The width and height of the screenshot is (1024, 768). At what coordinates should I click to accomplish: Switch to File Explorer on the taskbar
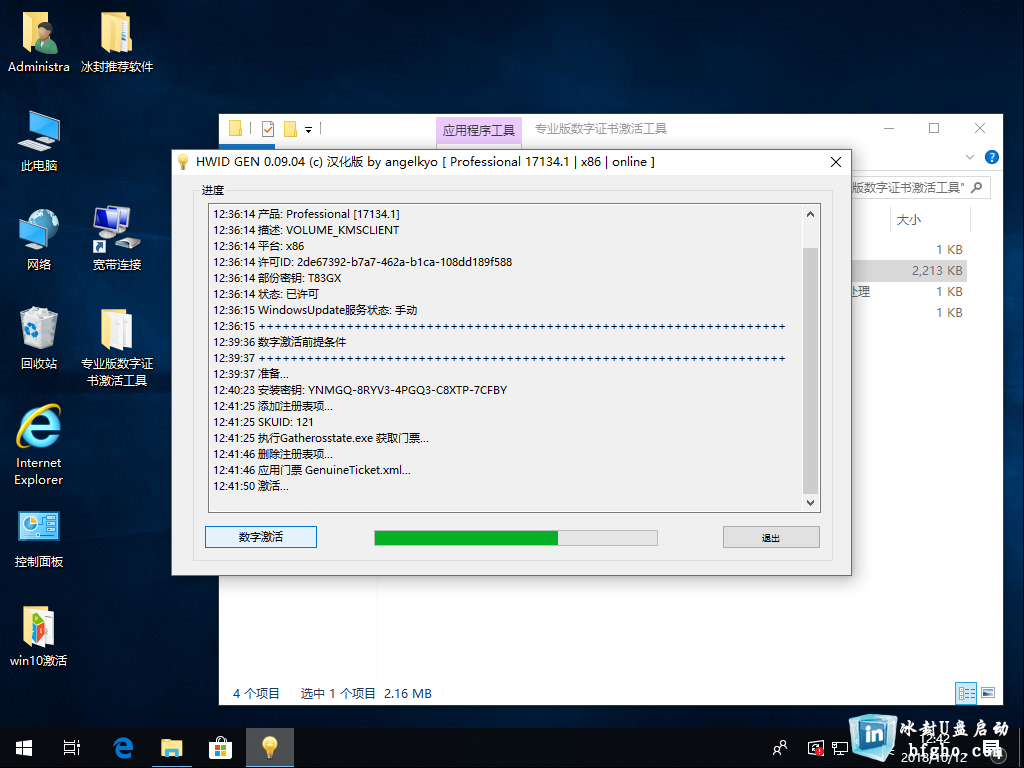tap(172, 748)
